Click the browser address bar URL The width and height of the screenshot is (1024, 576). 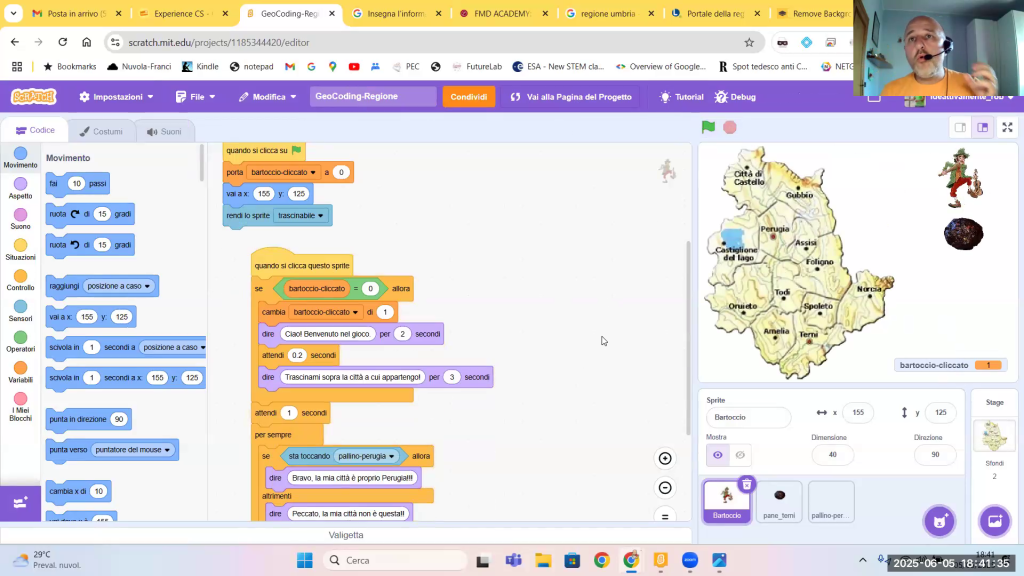[x=219, y=42]
